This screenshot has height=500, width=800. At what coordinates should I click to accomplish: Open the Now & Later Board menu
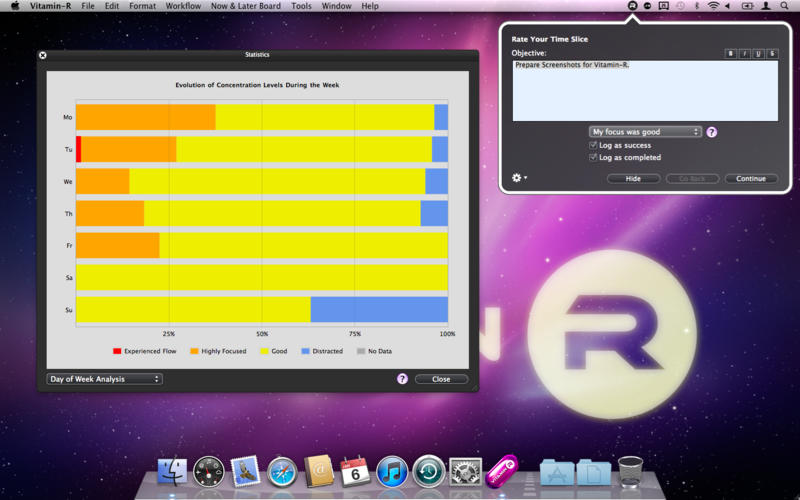246,6
